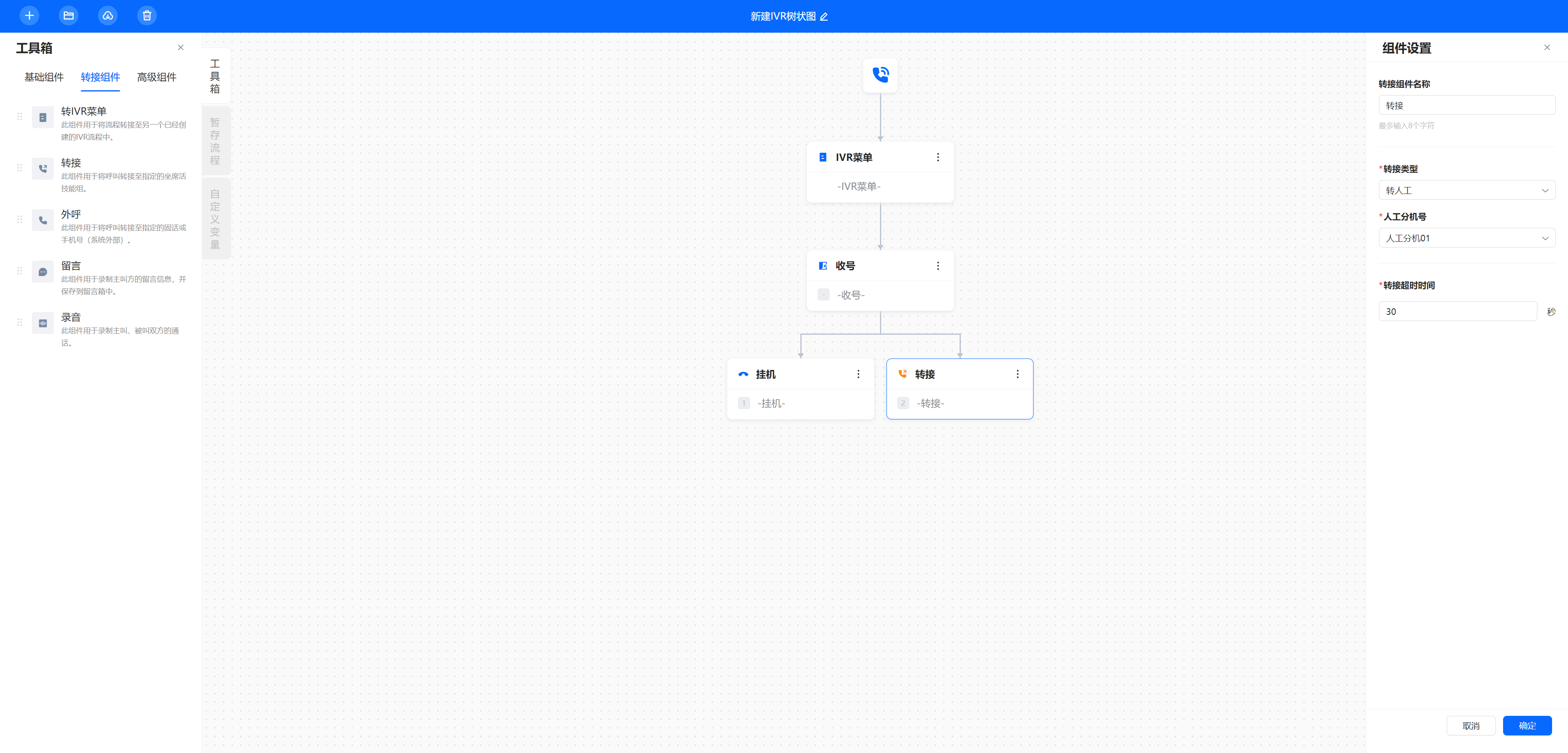Open the 转接类型 dropdown
1568x753 pixels.
coord(1467,190)
